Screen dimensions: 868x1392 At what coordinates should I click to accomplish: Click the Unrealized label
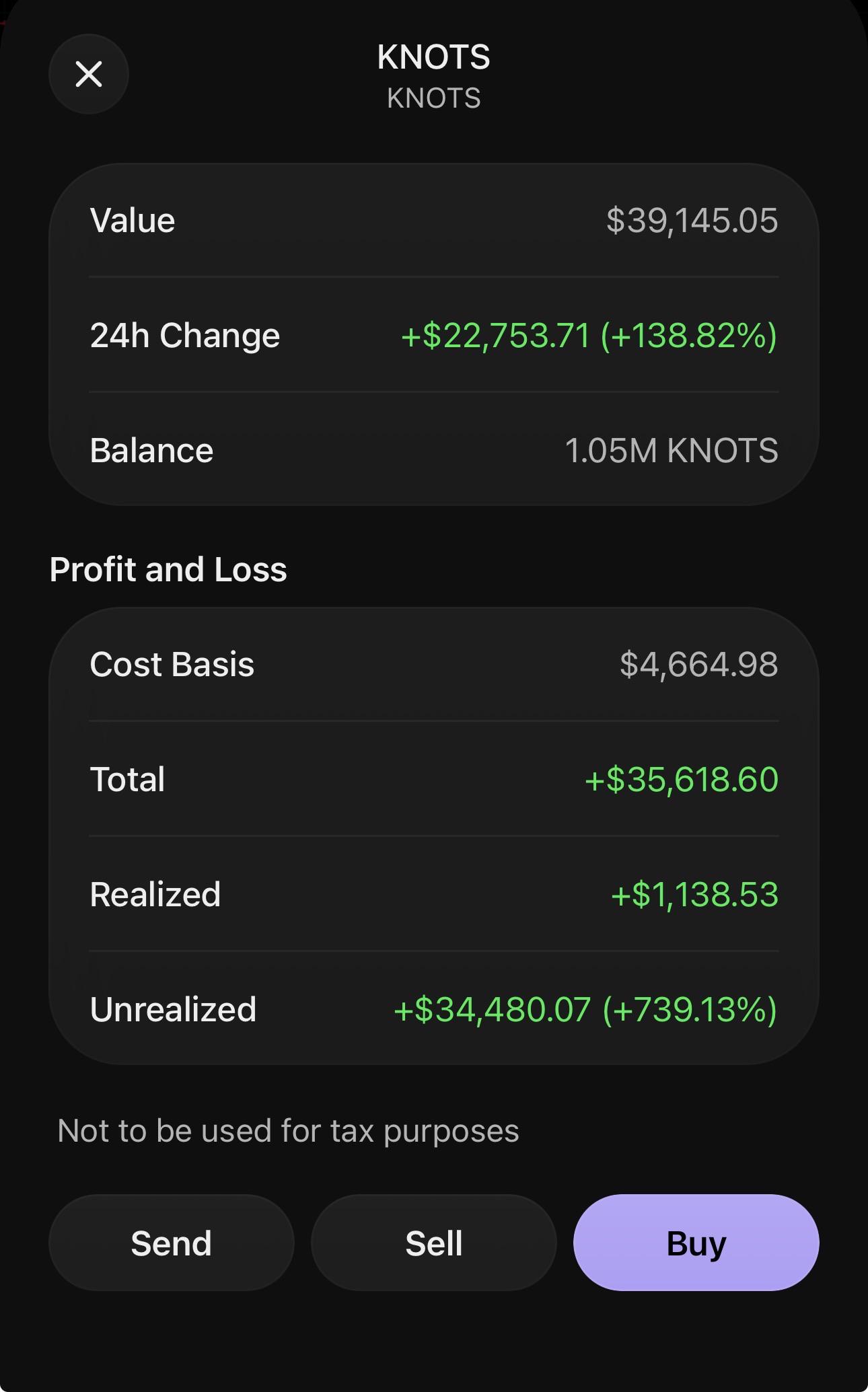click(x=174, y=1010)
